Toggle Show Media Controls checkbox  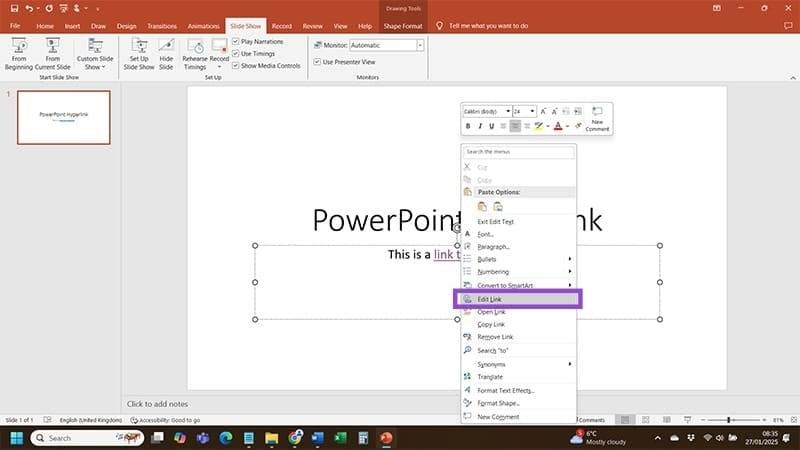tap(235, 66)
